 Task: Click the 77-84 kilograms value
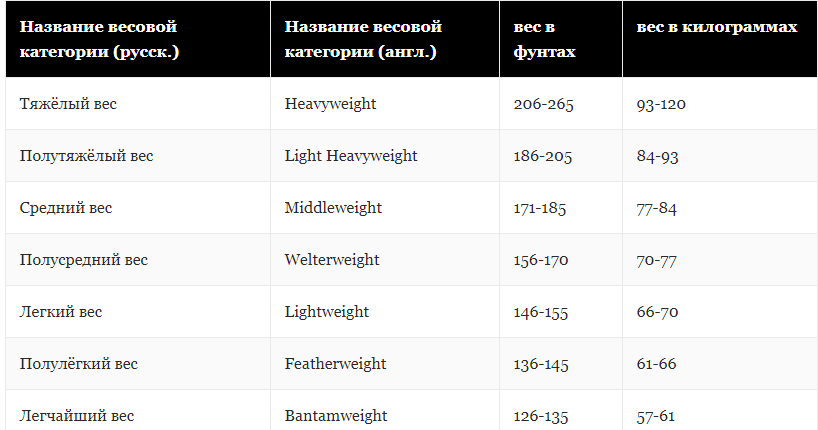click(656, 208)
